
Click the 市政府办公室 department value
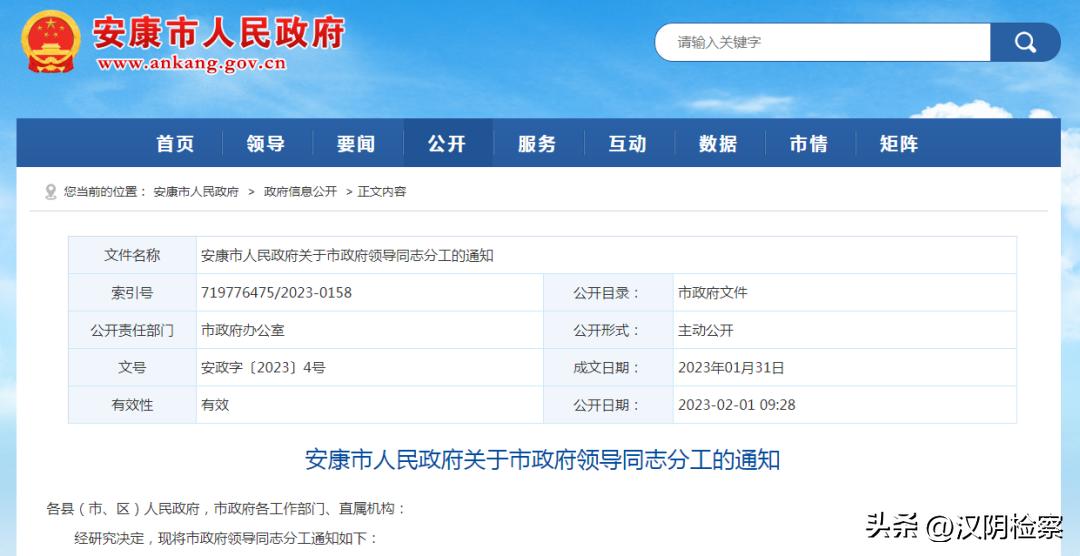click(242, 330)
